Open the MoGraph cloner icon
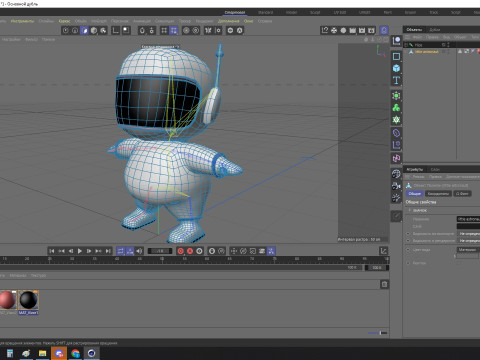Screen dimensions: 480x360 (x=396, y=120)
